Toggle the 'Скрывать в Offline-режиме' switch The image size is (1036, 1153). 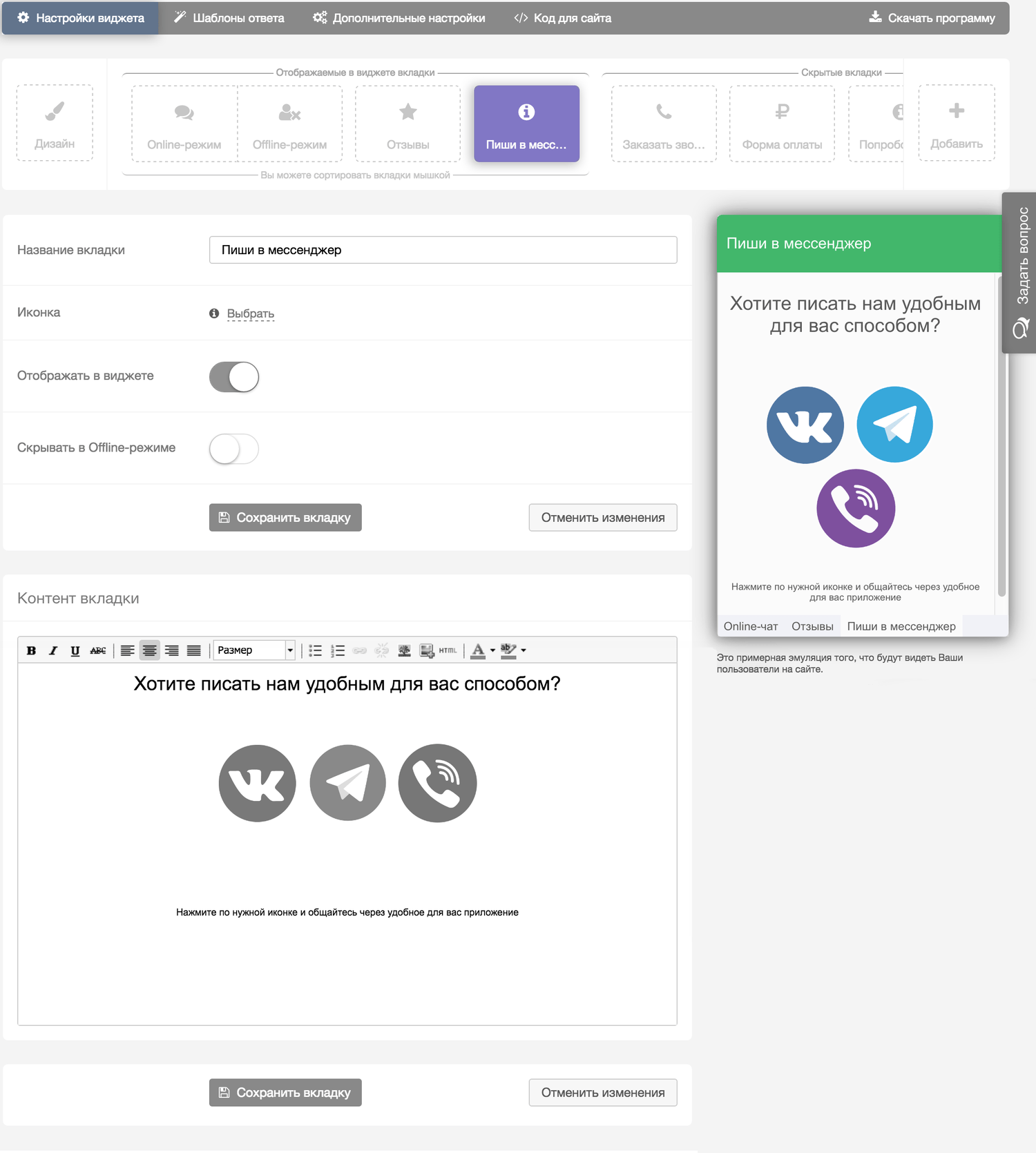(234, 449)
